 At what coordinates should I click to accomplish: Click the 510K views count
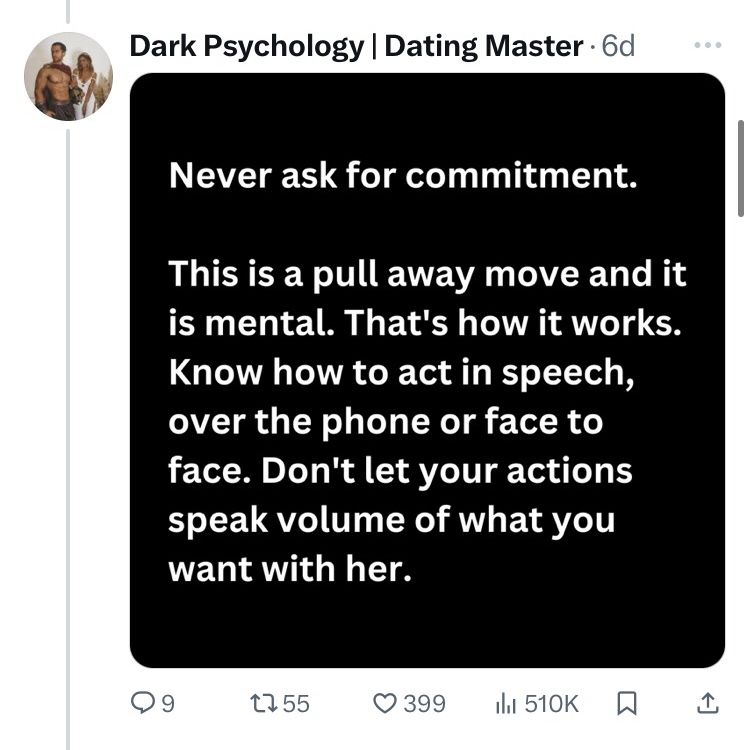[x=551, y=704]
